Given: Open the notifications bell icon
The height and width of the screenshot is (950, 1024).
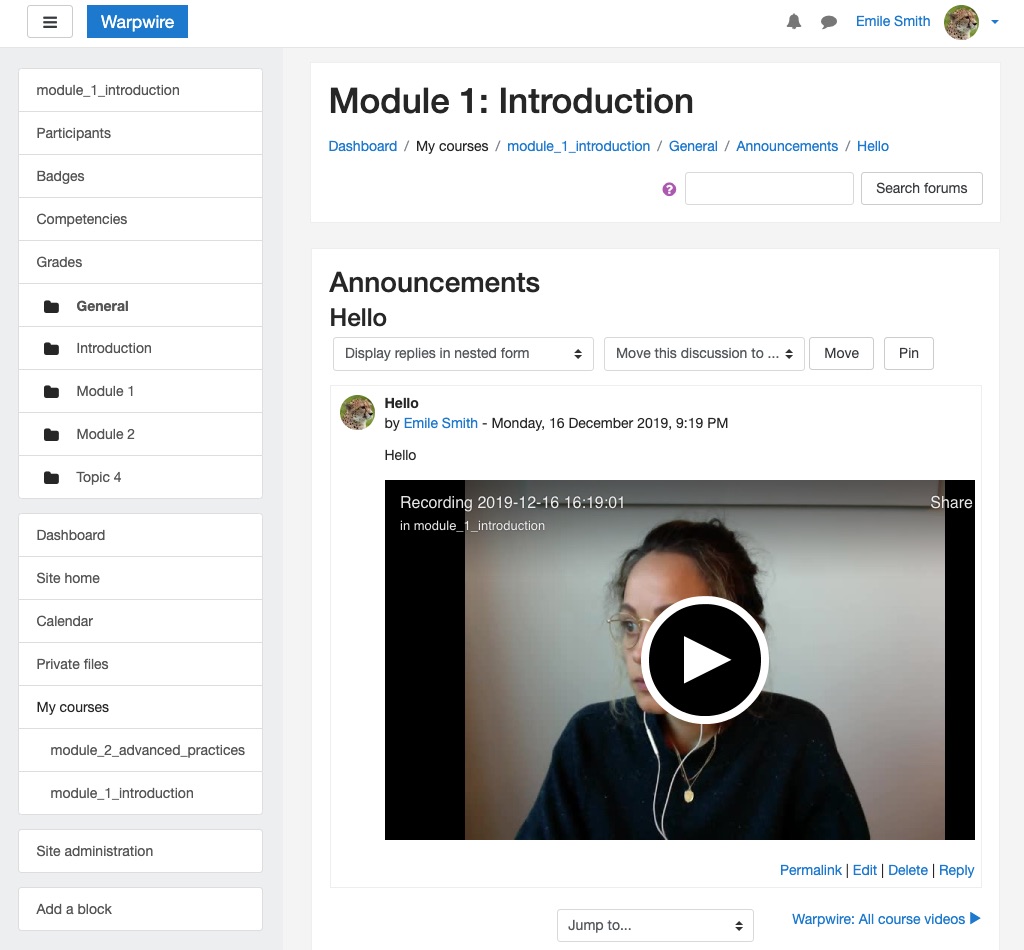Looking at the screenshot, I should (793, 22).
